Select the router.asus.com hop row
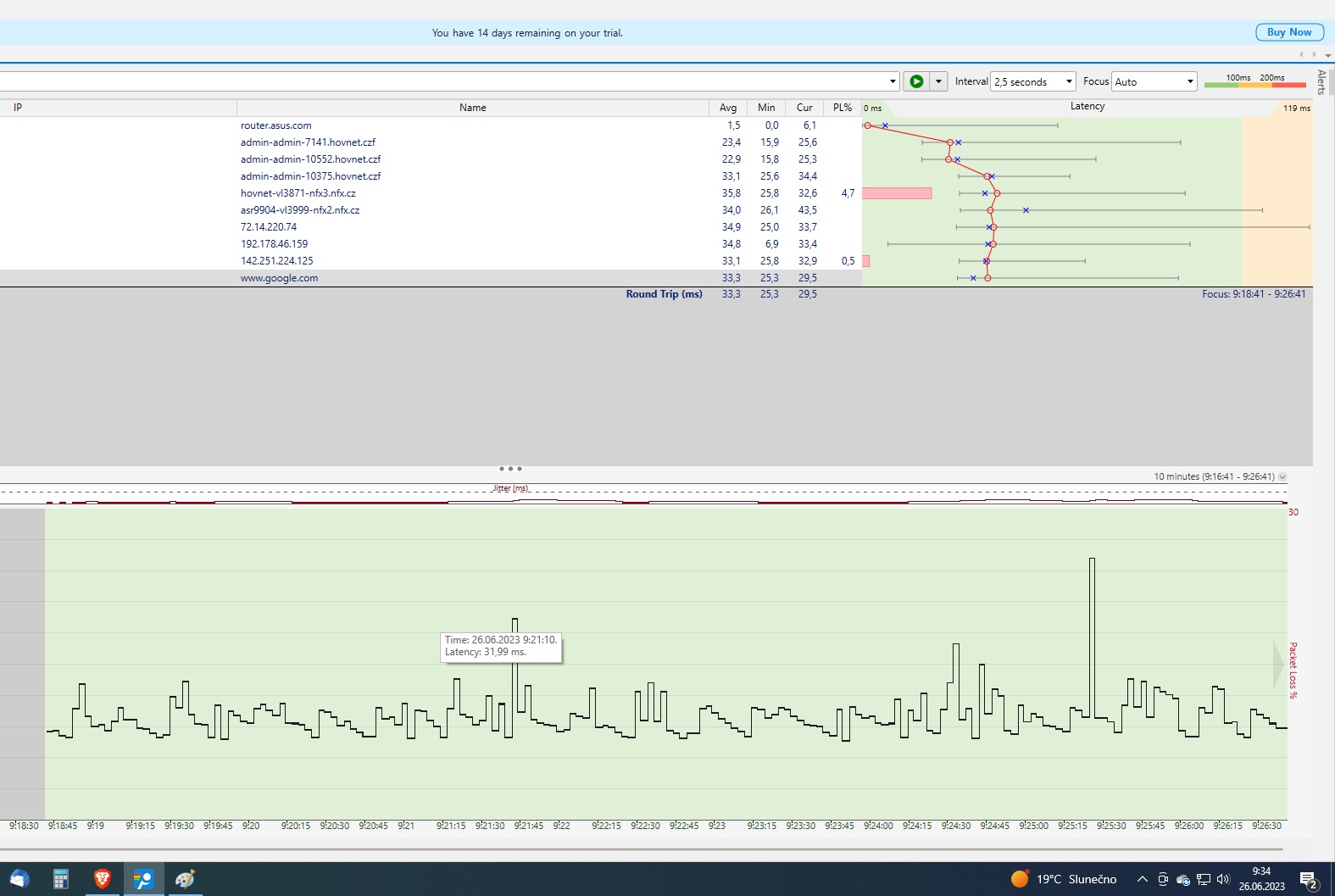Screen dimensions: 1335x896 275,125
